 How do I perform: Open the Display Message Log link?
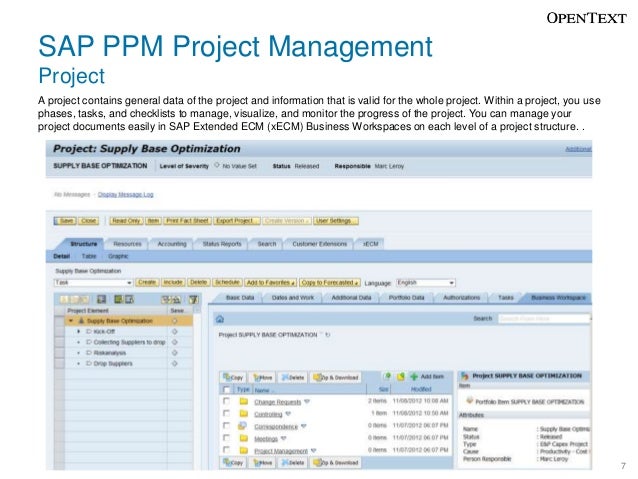tap(126, 195)
